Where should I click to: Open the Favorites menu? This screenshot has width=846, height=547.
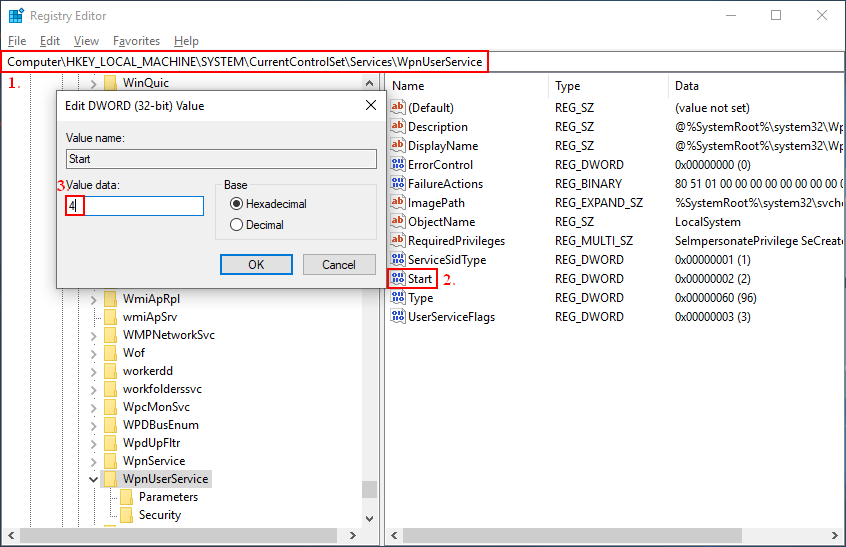coord(136,41)
